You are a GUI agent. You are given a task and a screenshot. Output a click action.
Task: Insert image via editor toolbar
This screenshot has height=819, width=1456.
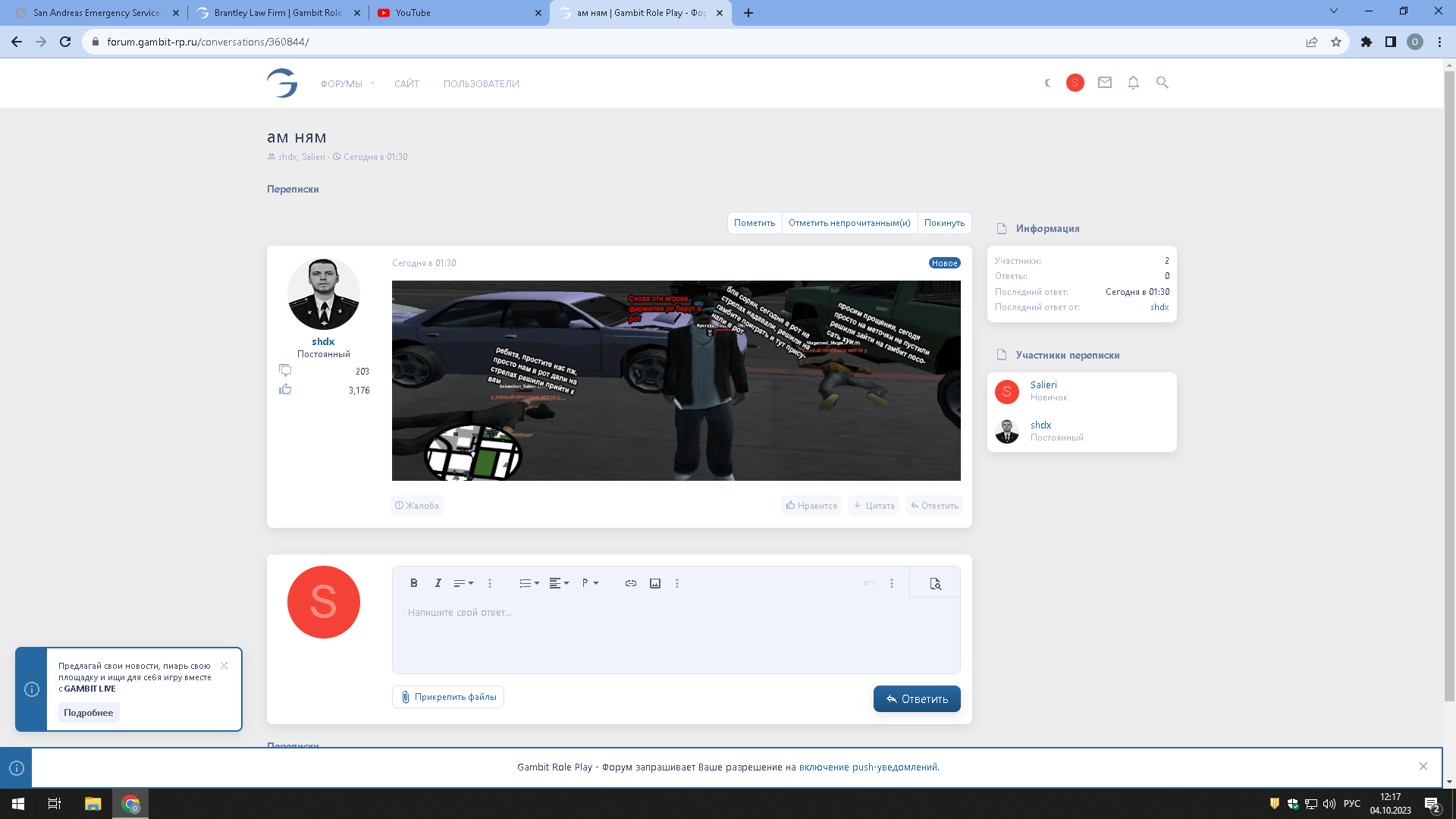click(655, 583)
